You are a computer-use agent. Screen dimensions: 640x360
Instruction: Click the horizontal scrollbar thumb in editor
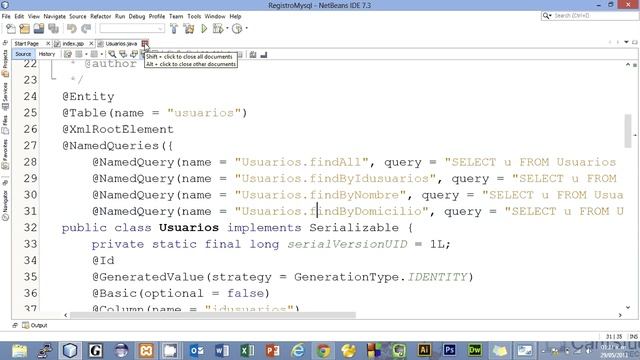[212, 315]
